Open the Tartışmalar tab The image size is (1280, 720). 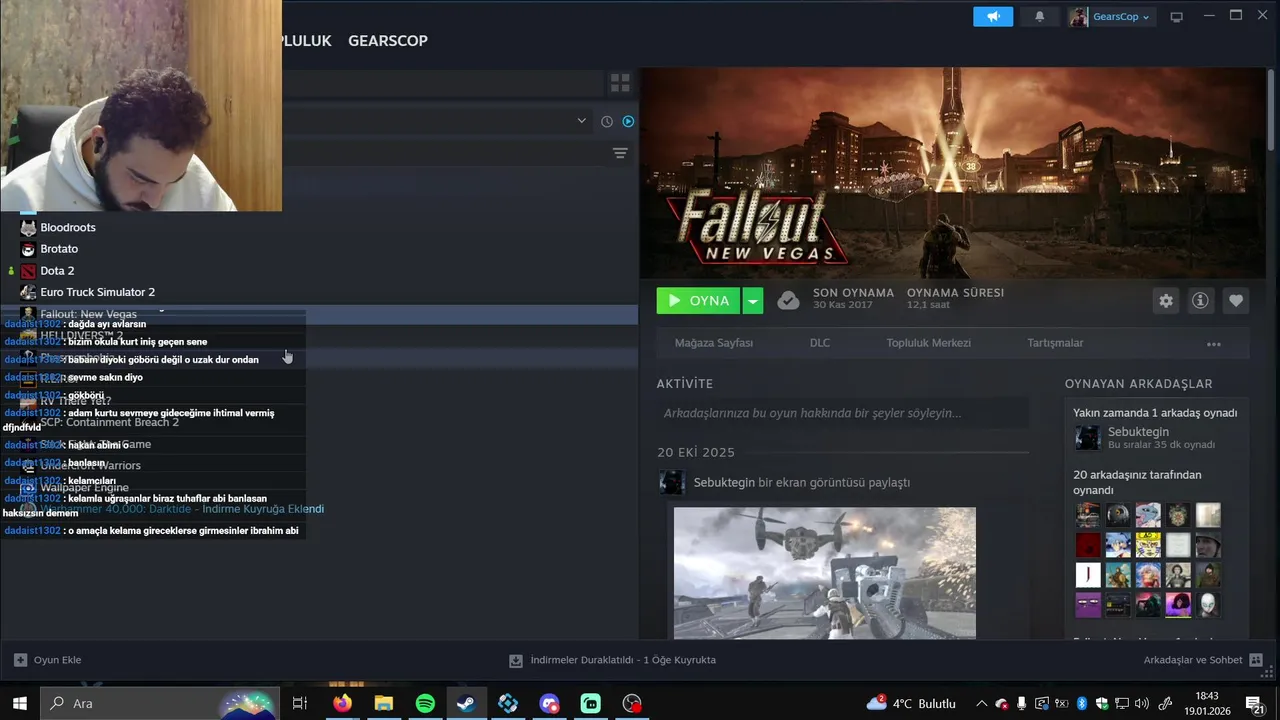pos(1055,343)
